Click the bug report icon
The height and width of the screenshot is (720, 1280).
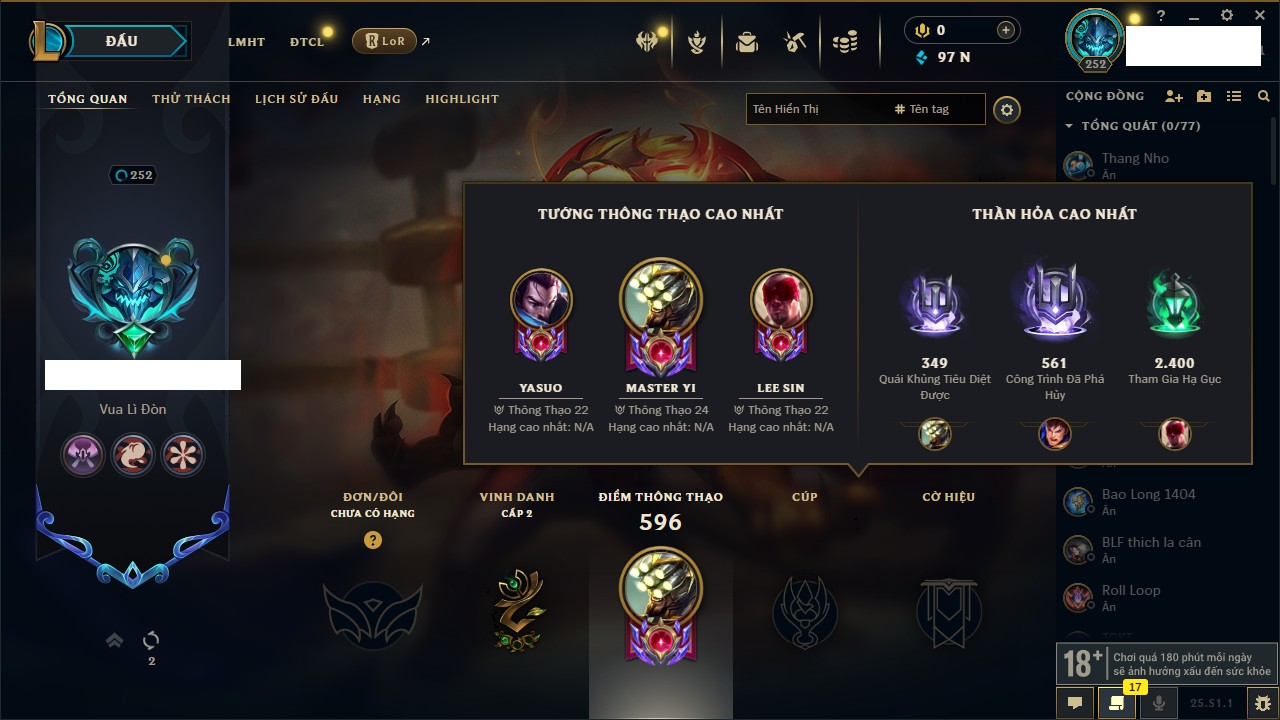point(1262,703)
